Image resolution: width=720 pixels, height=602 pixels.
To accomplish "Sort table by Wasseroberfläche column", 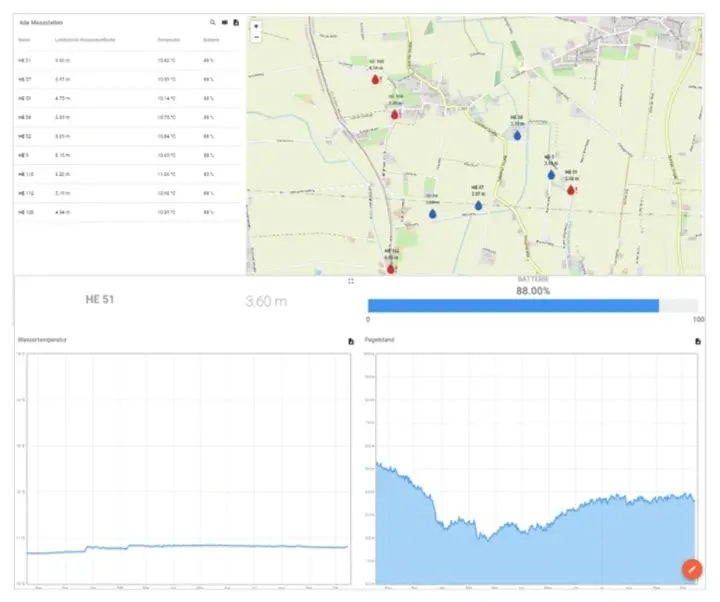I will pos(85,40).
